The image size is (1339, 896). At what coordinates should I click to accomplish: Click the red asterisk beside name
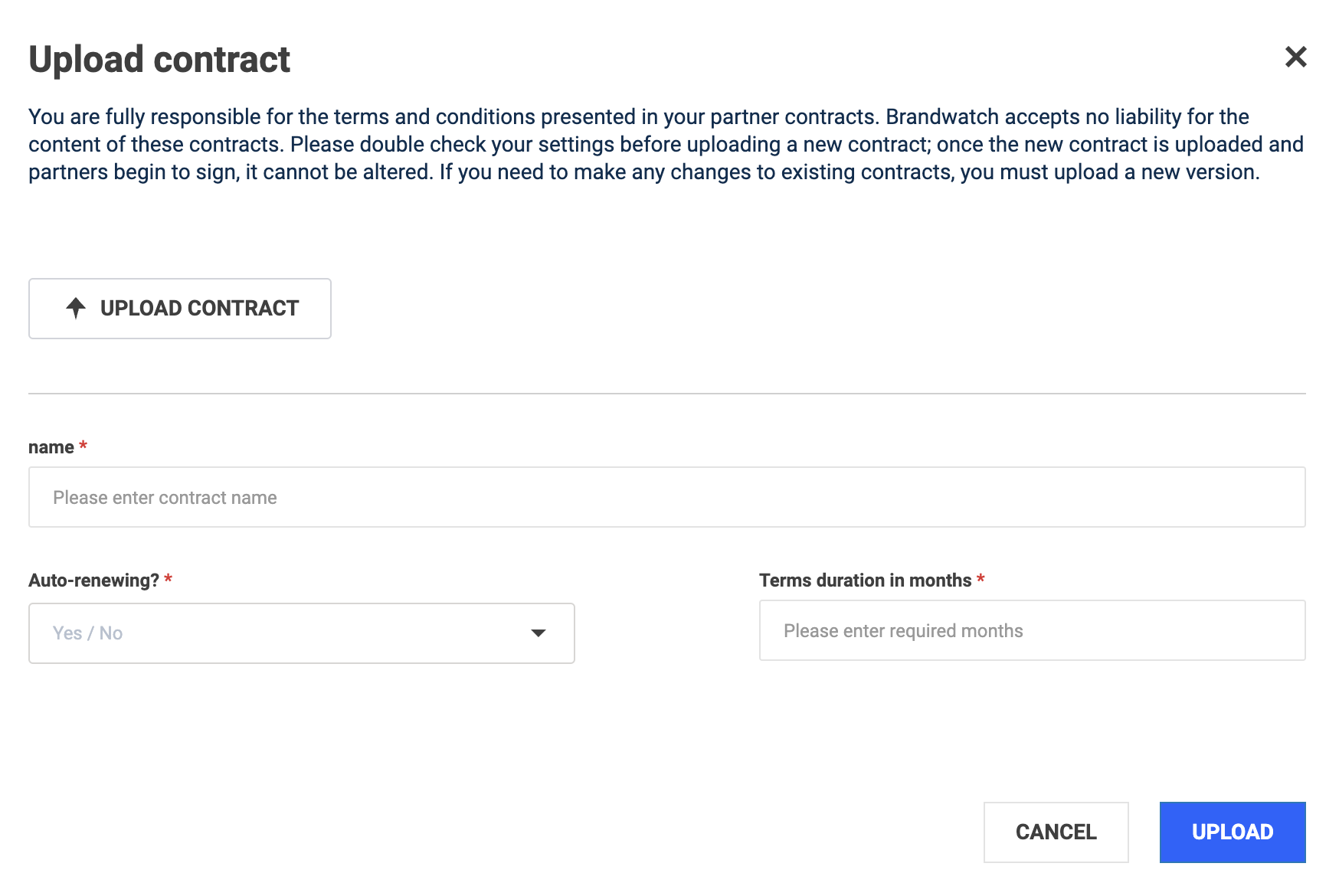(83, 445)
